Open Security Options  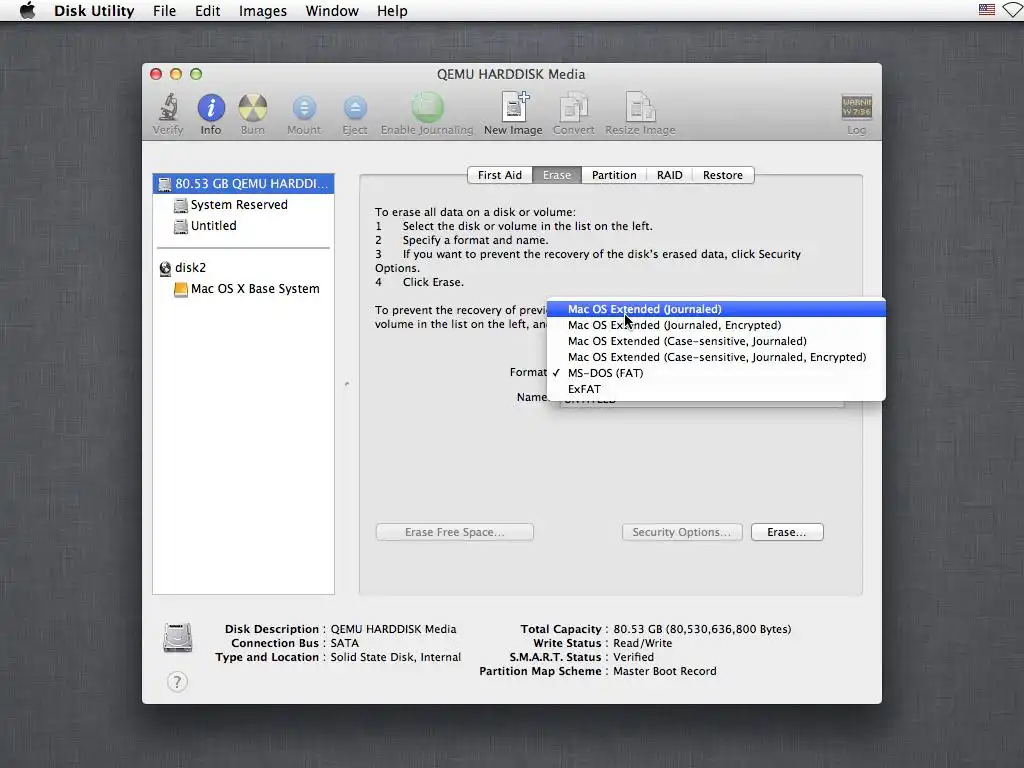point(682,532)
